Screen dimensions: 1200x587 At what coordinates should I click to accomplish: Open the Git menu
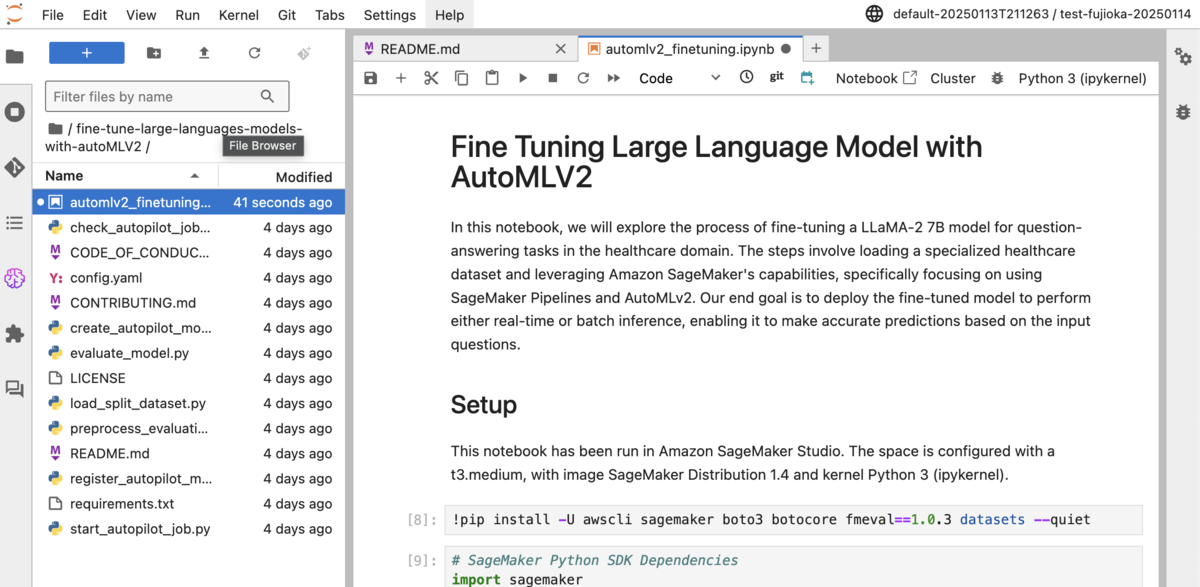point(287,15)
